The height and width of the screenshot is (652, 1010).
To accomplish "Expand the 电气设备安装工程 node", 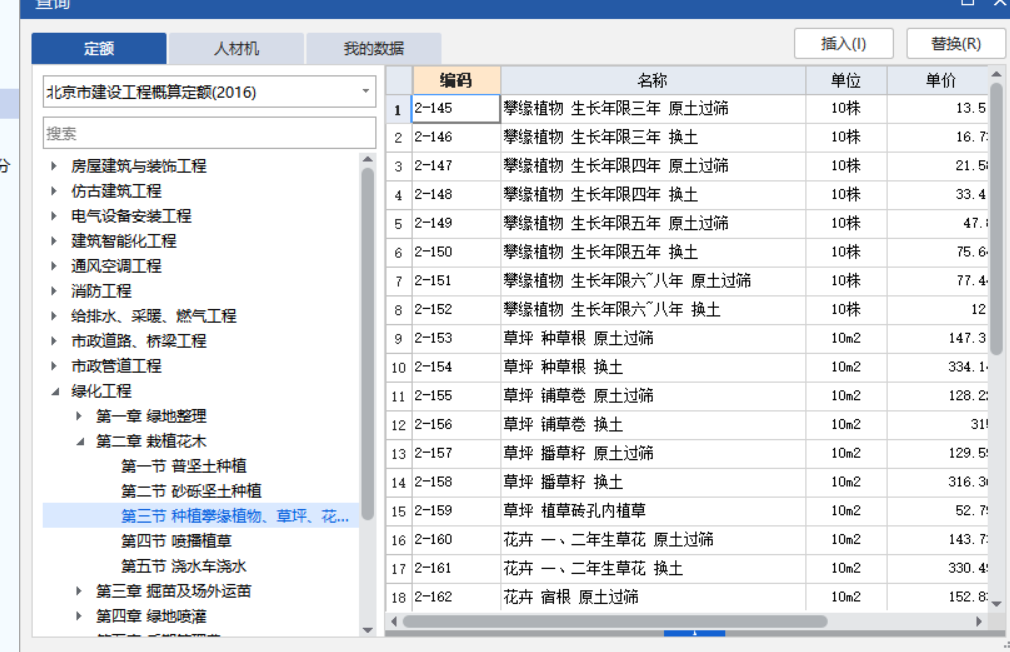I will [54, 216].
